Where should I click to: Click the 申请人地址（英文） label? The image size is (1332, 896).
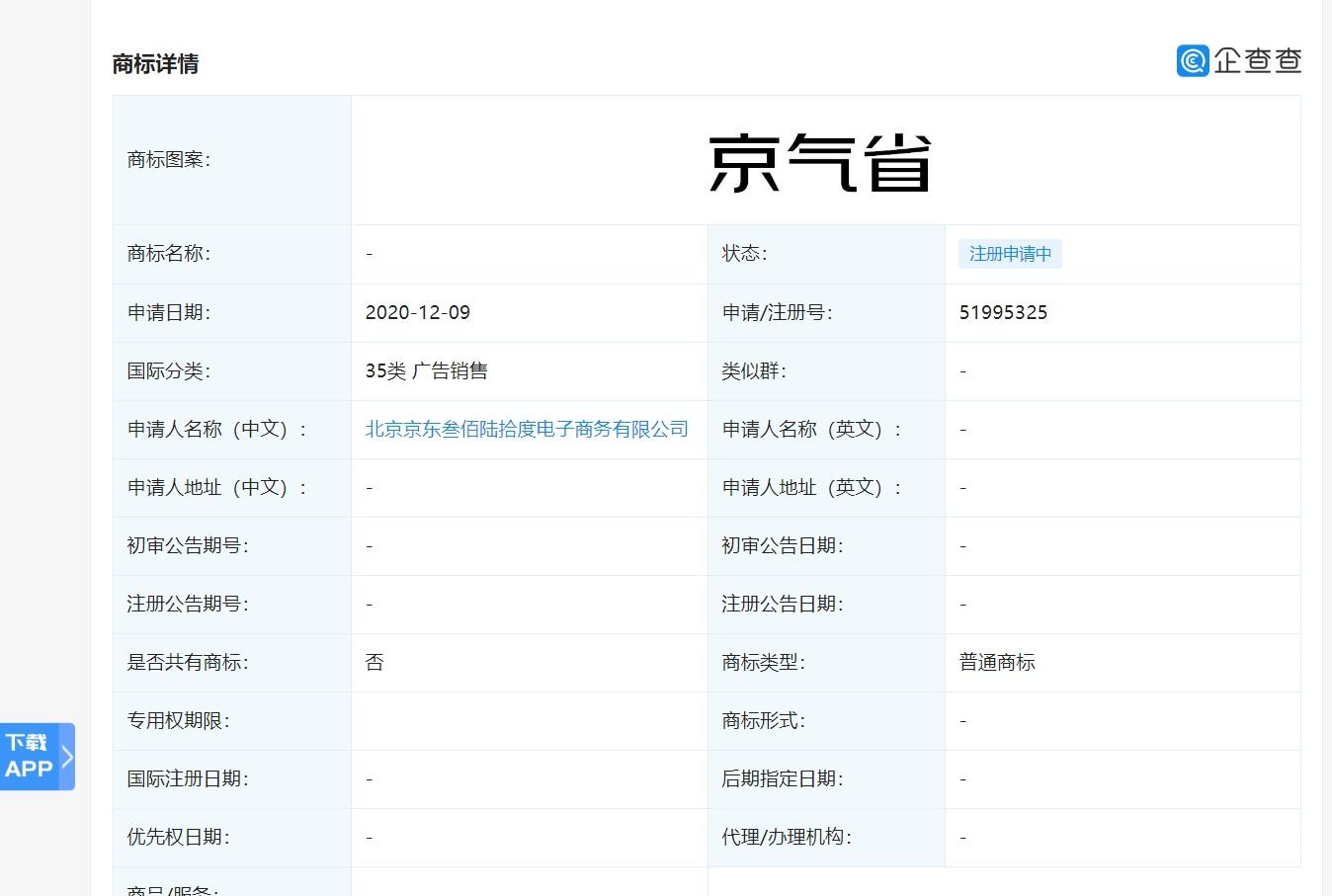coord(812,488)
